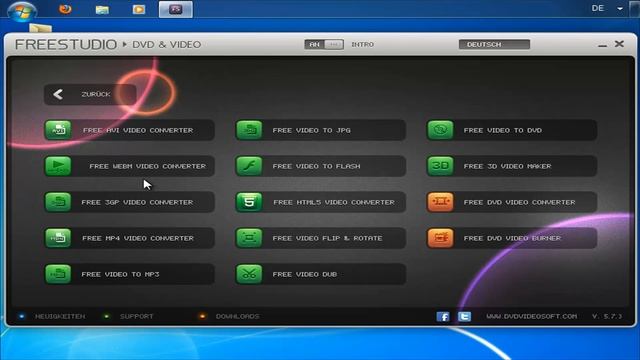Screen dimensions: 640x360
Task: Open Windows Media Player taskbar icon
Action: click(139, 9)
